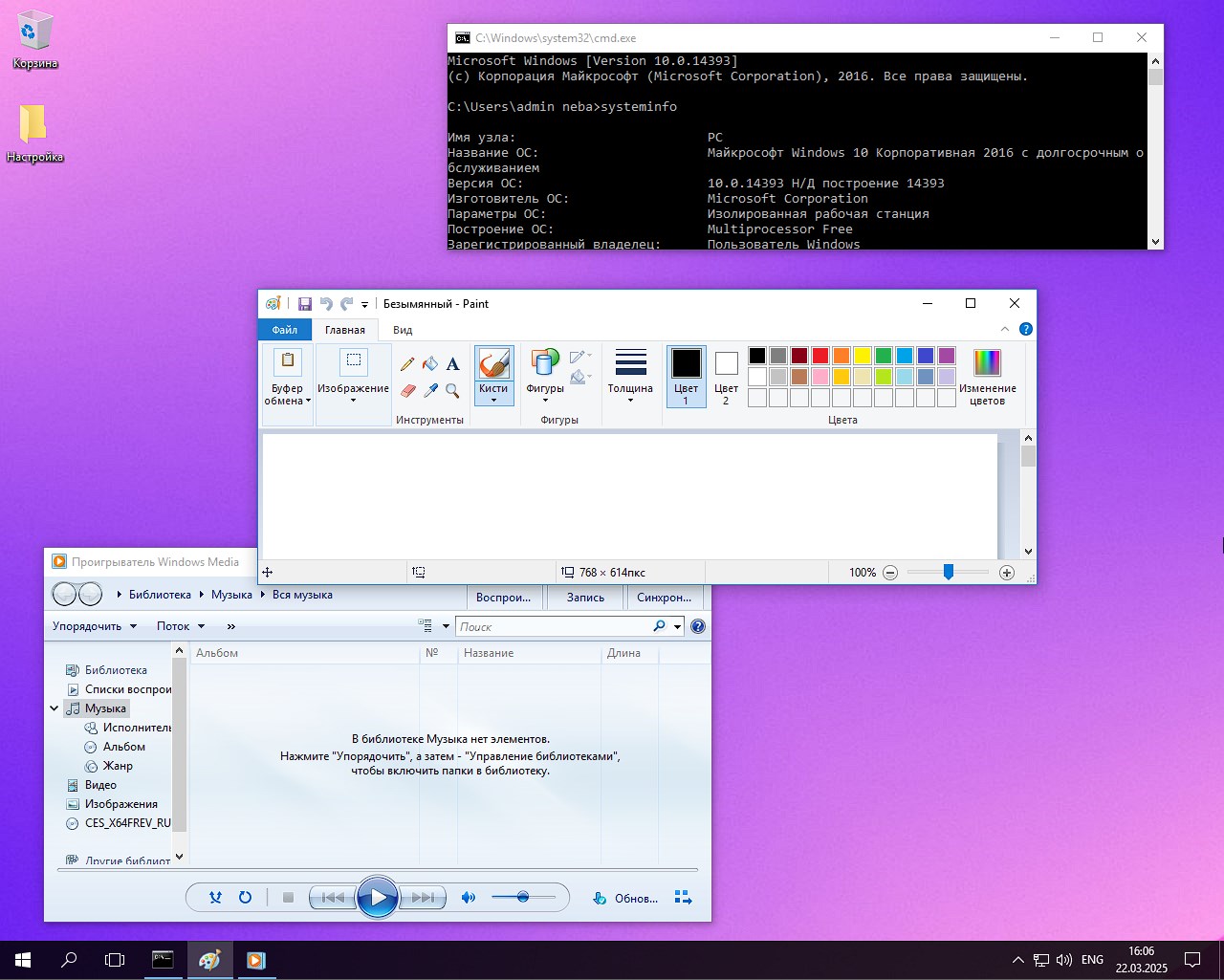This screenshot has width=1224, height=980.
Task: Select the Pencil tool in Paint
Action: coord(407,363)
